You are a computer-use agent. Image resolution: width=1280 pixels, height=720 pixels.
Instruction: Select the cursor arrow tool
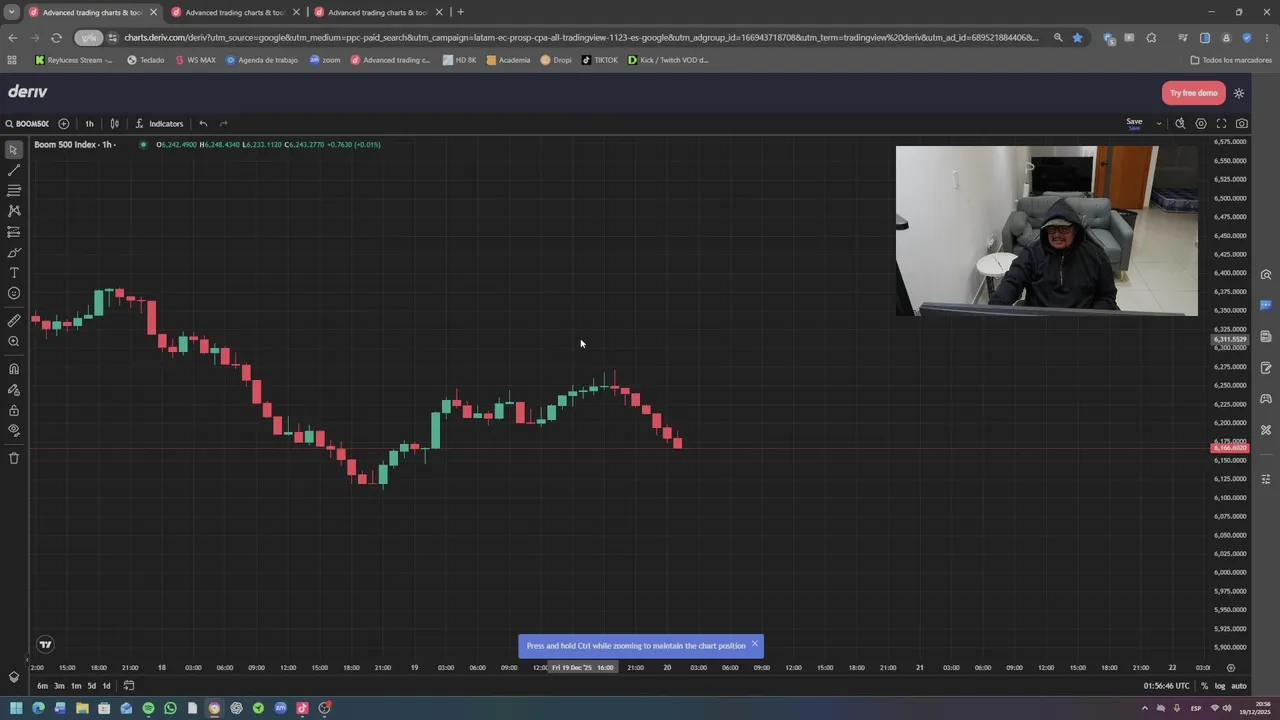tap(14, 150)
